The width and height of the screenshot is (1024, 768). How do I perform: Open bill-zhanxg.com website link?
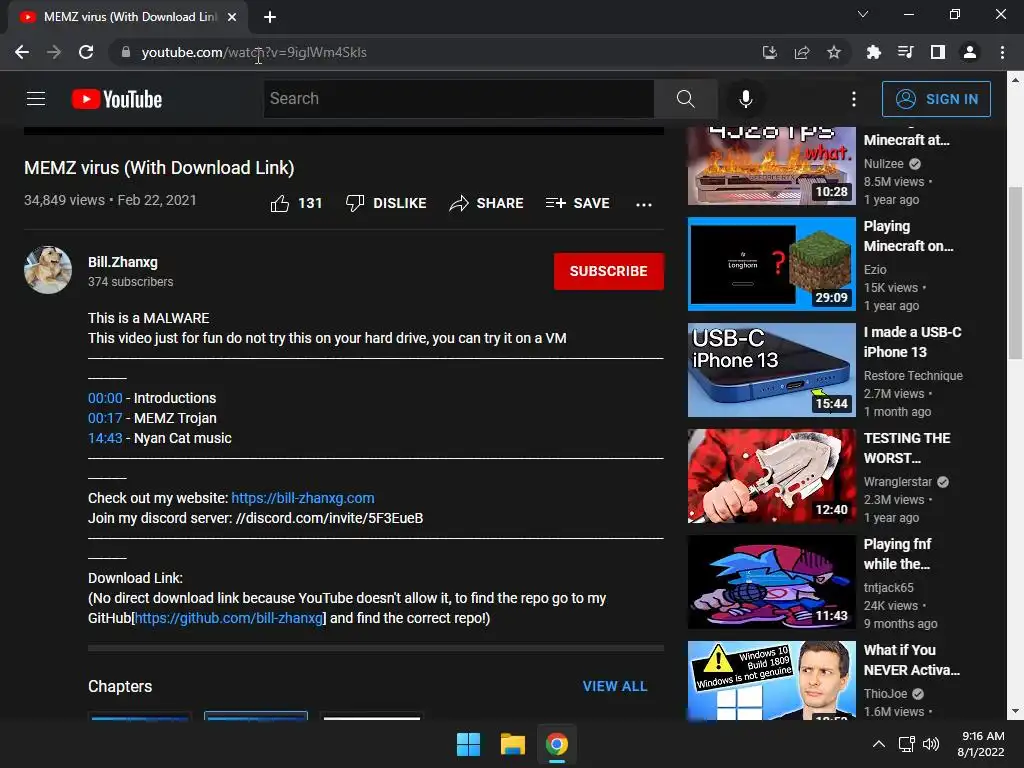pos(303,498)
